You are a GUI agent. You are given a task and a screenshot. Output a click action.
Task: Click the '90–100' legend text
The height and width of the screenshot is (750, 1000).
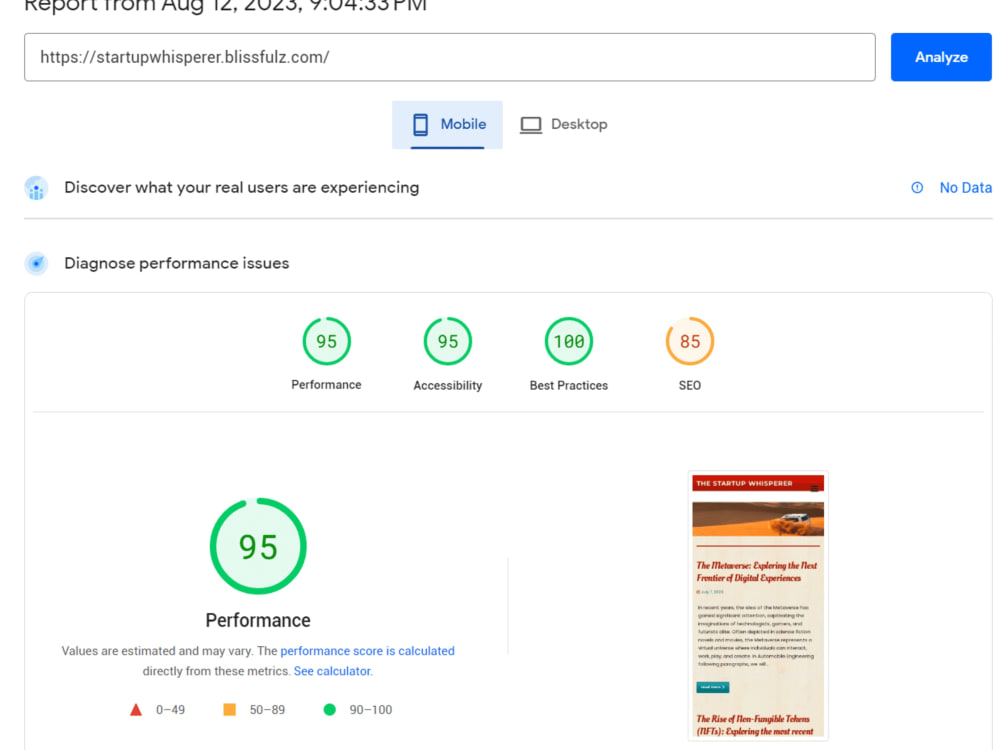(x=371, y=710)
